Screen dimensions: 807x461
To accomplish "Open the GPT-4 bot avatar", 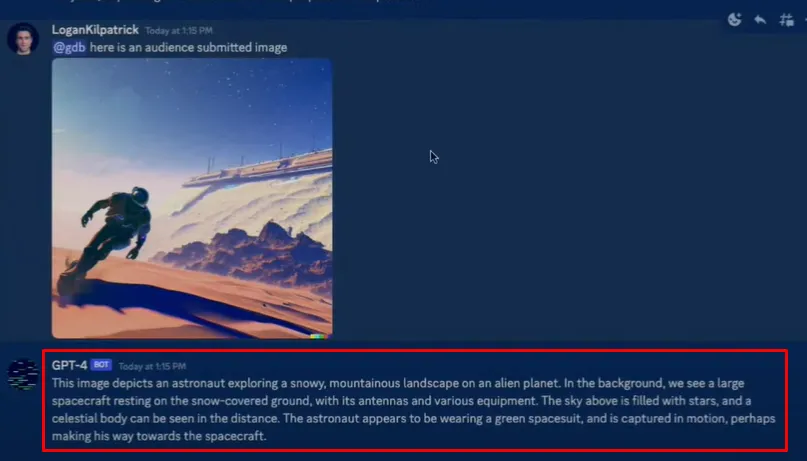I will pos(23,375).
